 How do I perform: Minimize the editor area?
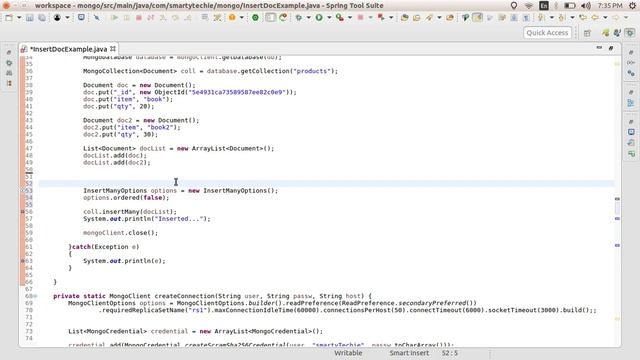point(599,48)
